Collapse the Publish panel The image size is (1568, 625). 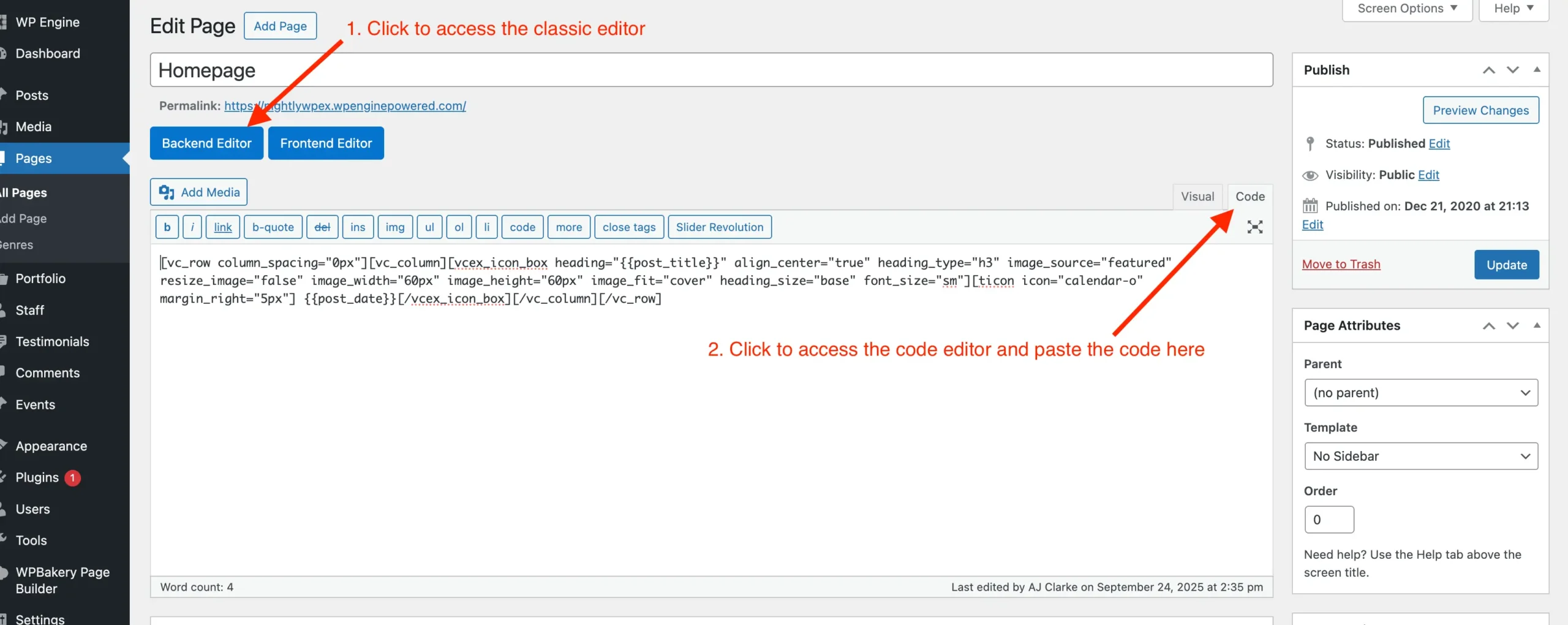tap(1537, 70)
